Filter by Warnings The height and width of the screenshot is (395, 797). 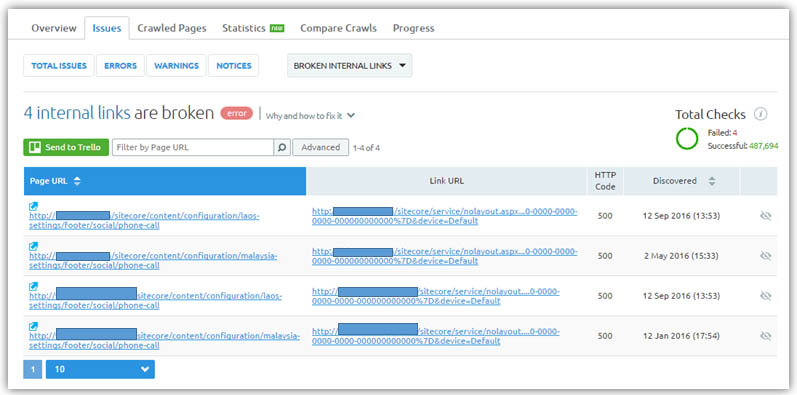(176, 66)
